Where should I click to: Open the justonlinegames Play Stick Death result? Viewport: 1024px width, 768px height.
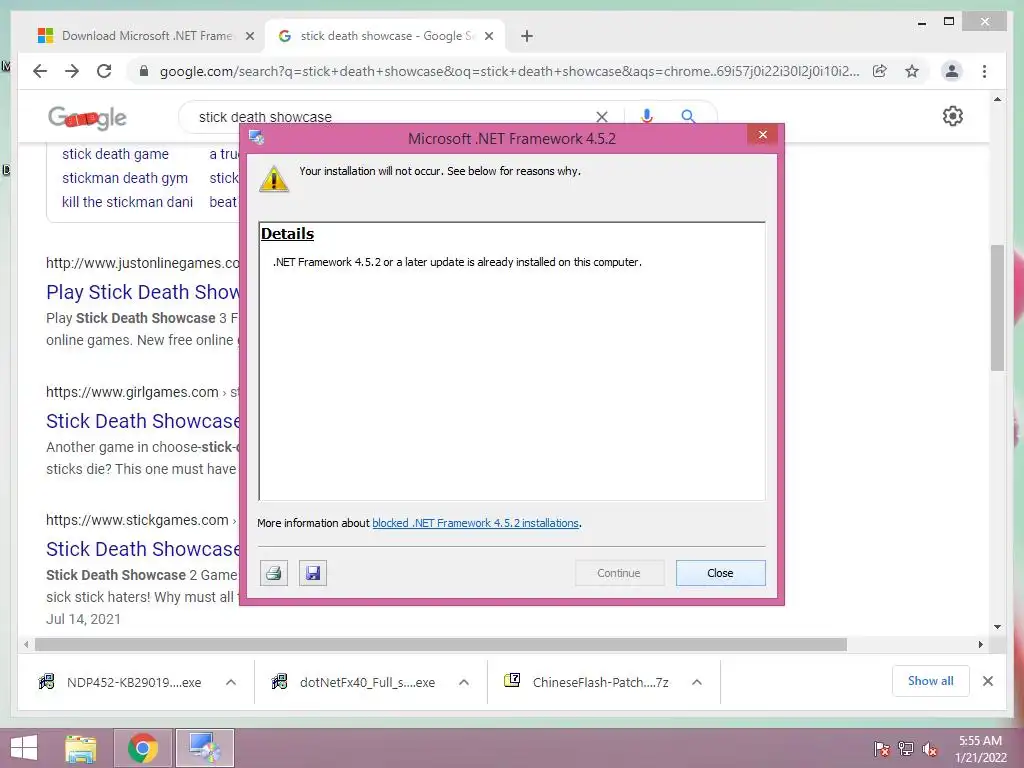(142, 292)
